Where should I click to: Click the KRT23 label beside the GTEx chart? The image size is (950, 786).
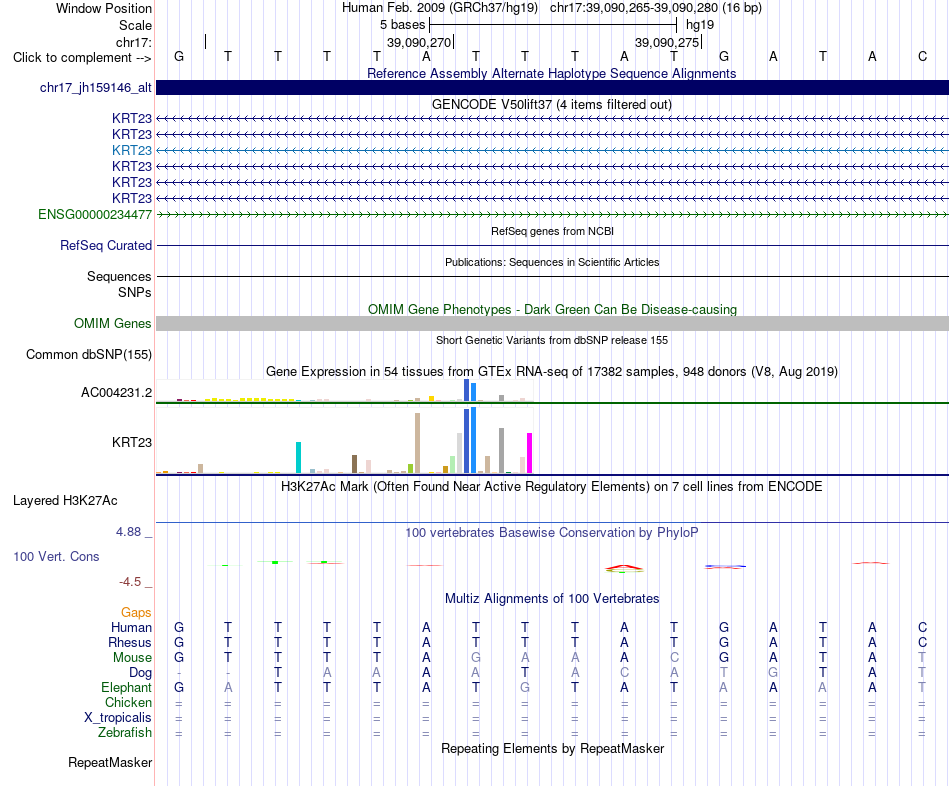(131, 442)
